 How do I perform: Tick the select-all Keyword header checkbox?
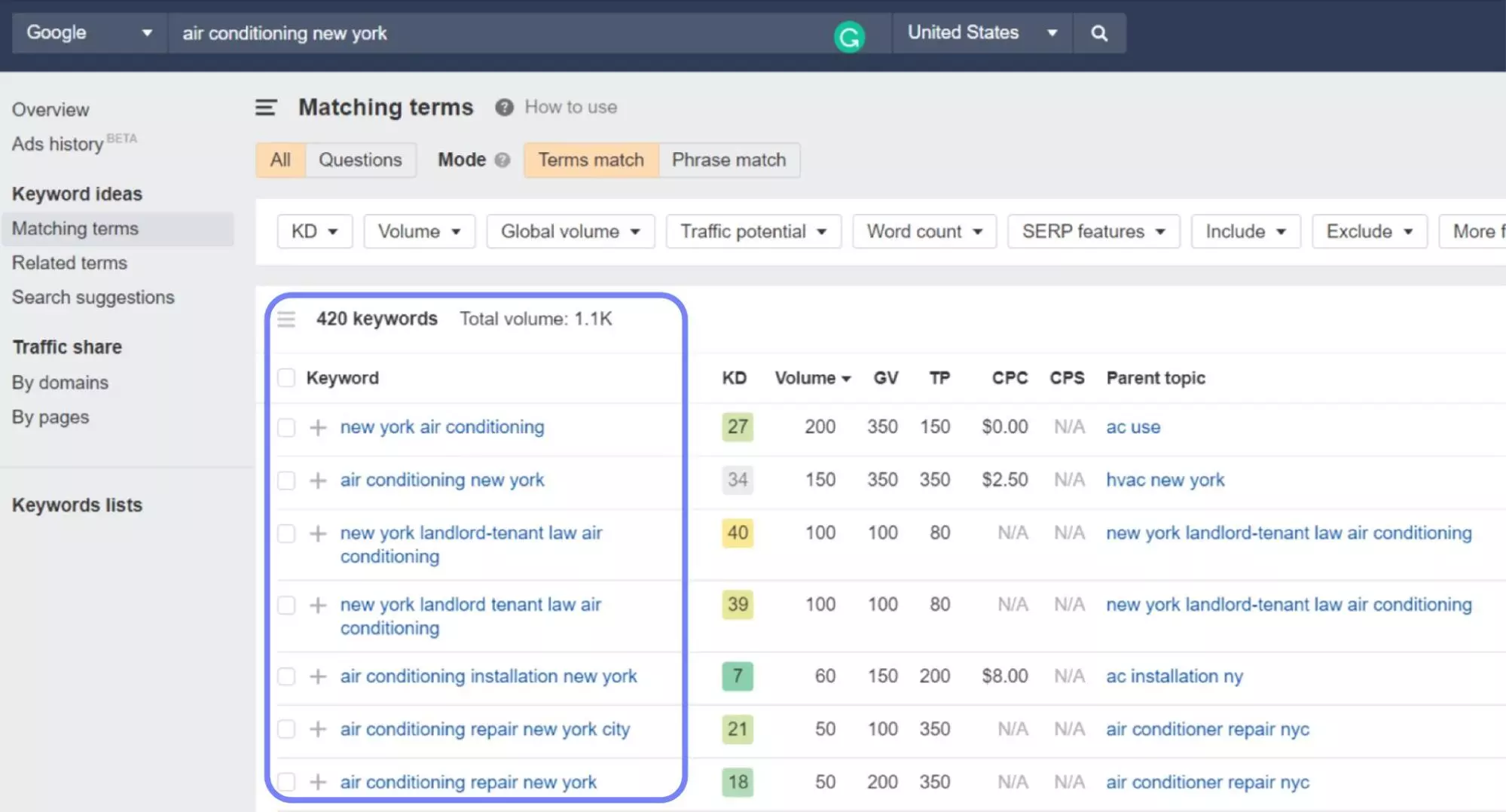coord(286,377)
